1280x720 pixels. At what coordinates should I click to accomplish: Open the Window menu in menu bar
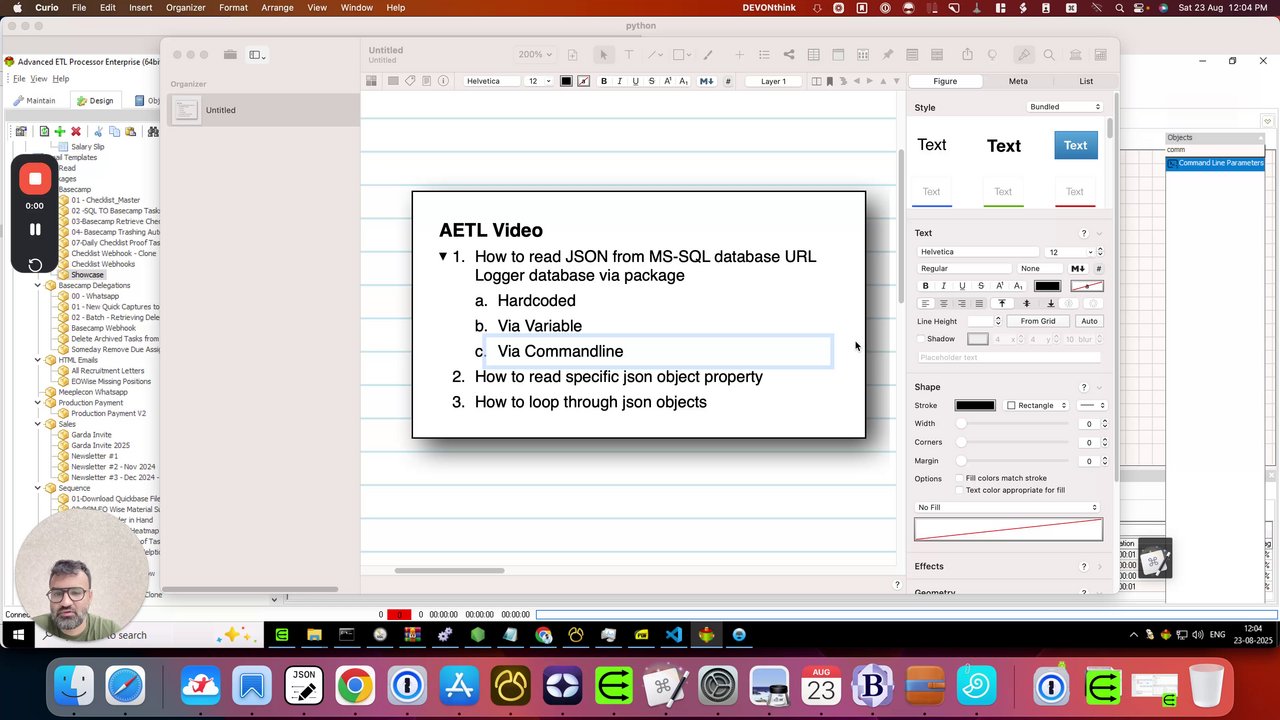coord(357,7)
